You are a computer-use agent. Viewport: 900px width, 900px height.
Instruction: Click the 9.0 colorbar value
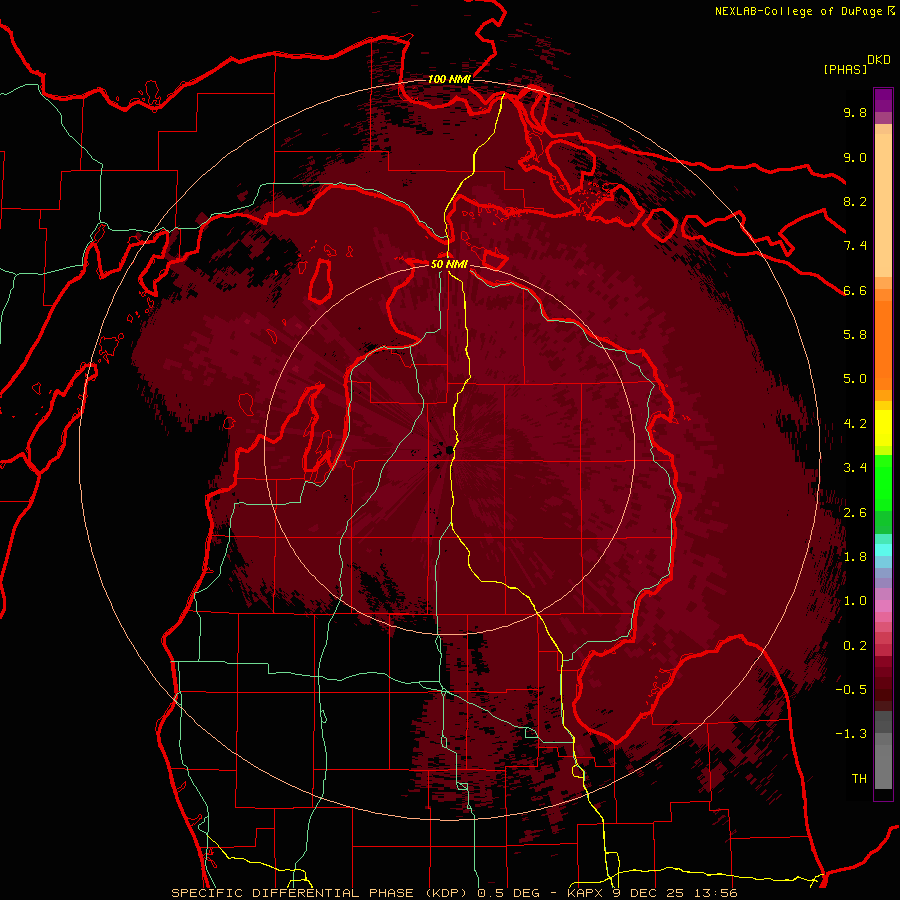coord(855,157)
